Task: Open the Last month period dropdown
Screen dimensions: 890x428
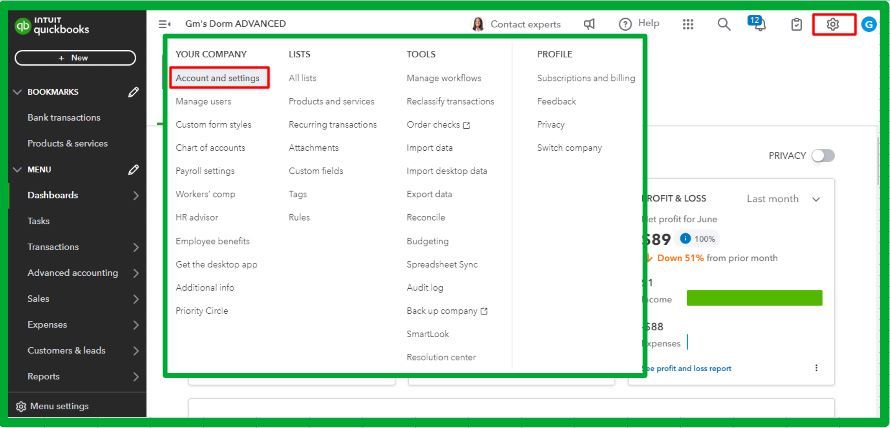Action: 783,199
